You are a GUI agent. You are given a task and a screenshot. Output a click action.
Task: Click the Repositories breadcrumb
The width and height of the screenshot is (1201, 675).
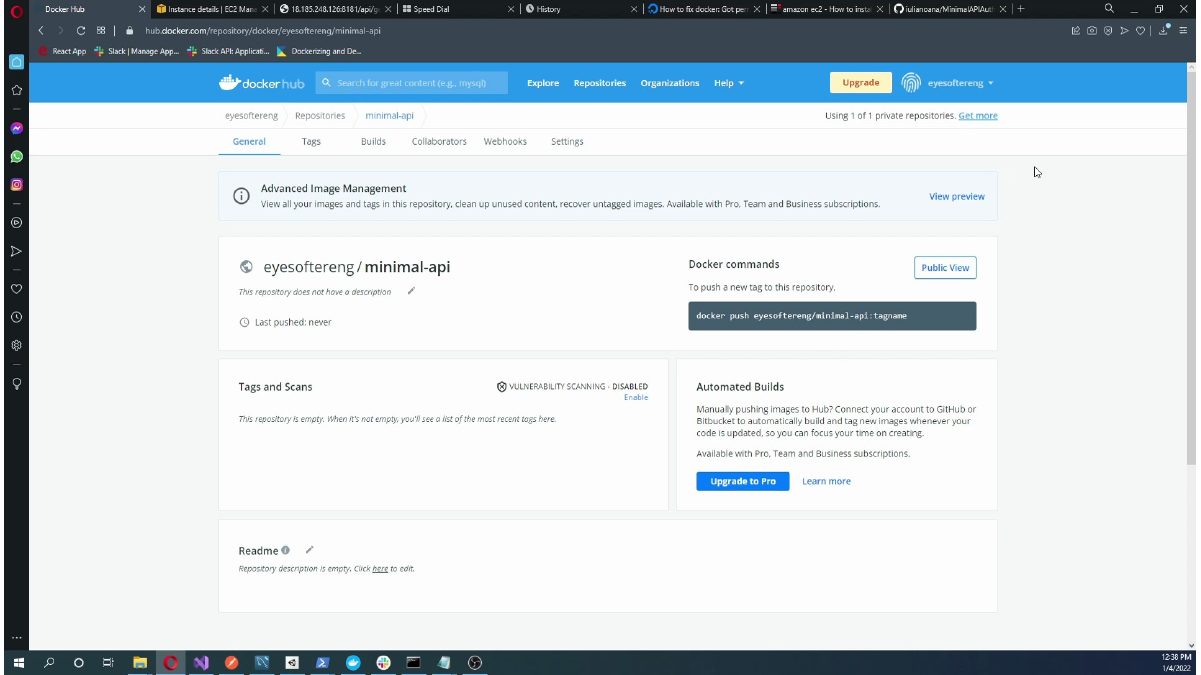(x=320, y=116)
